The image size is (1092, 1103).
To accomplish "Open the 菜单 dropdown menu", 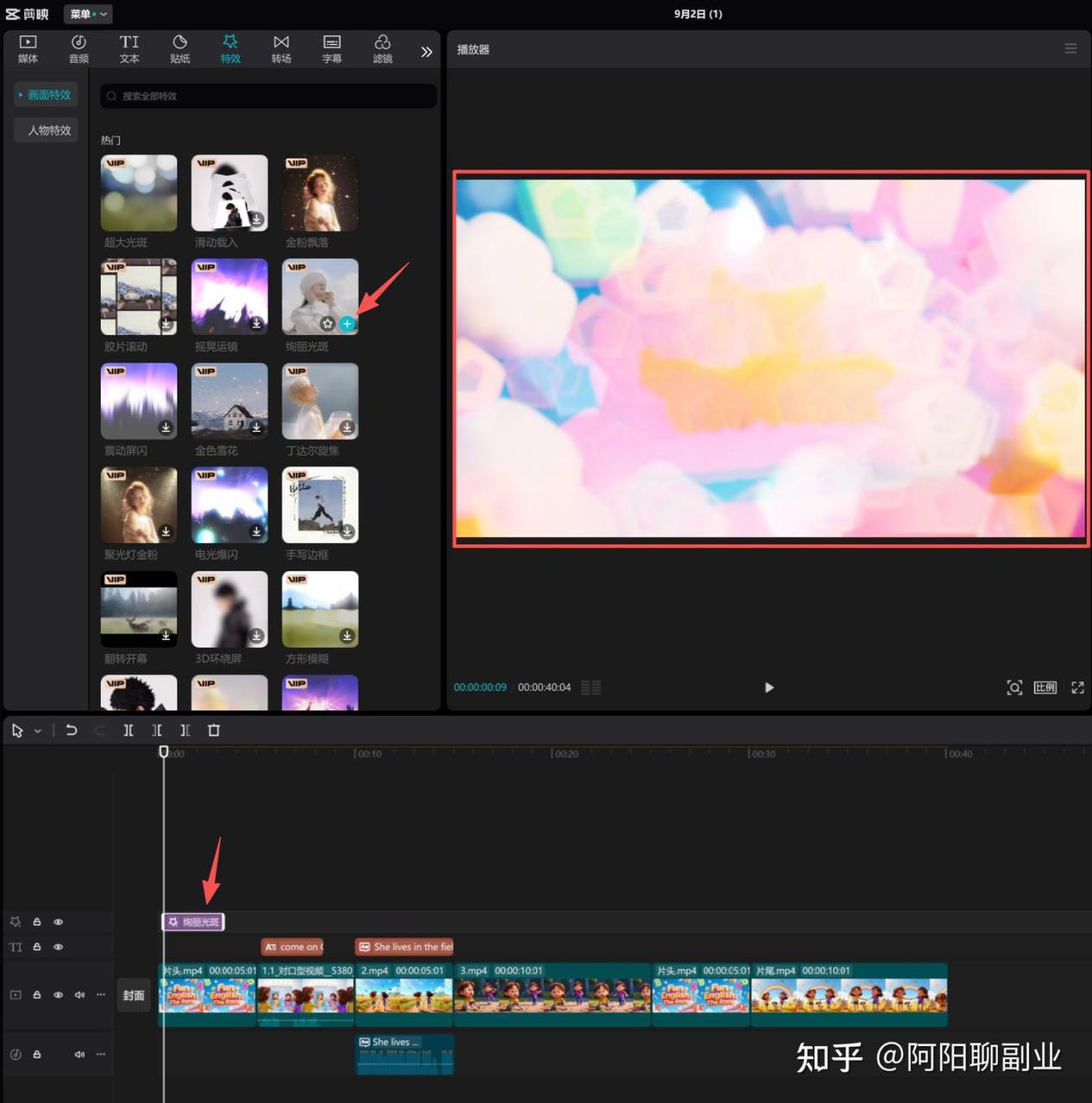I will (88, 14).
